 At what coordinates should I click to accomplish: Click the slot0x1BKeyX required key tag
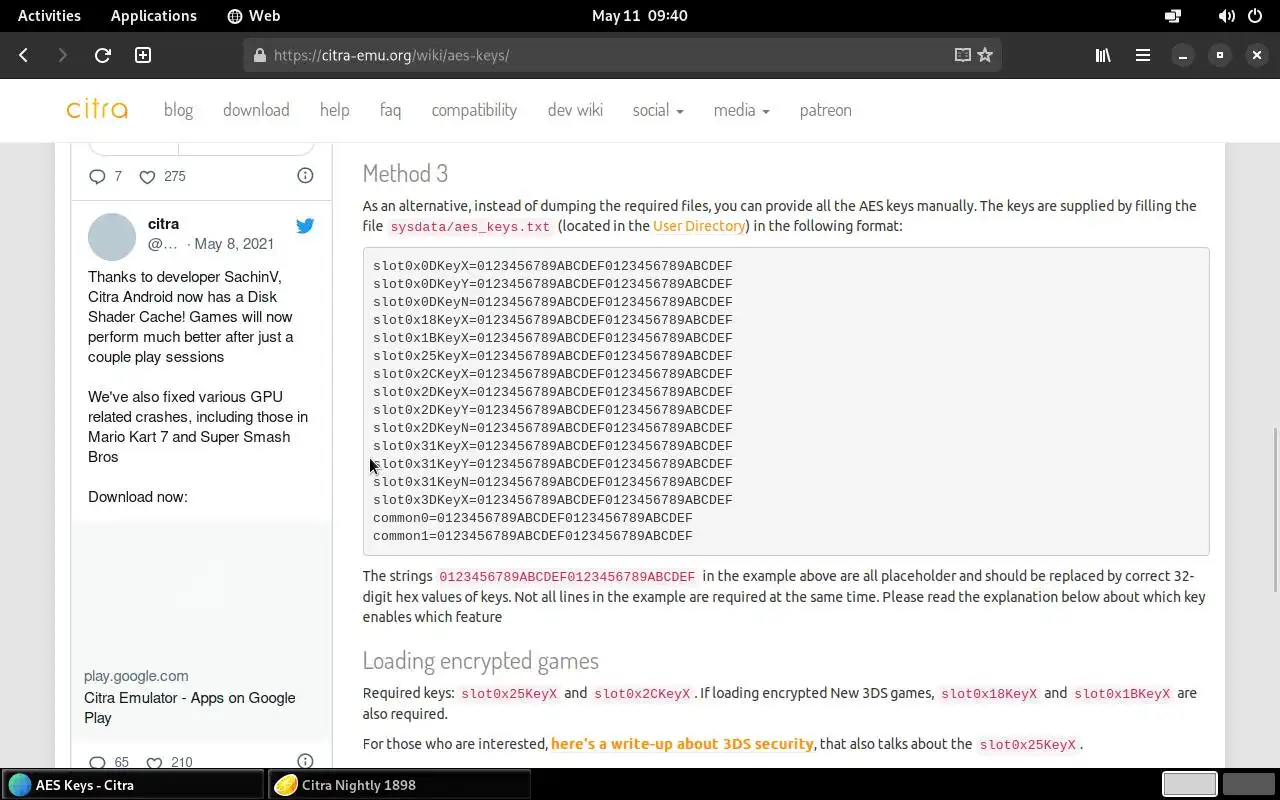(x=1122, y=694)
